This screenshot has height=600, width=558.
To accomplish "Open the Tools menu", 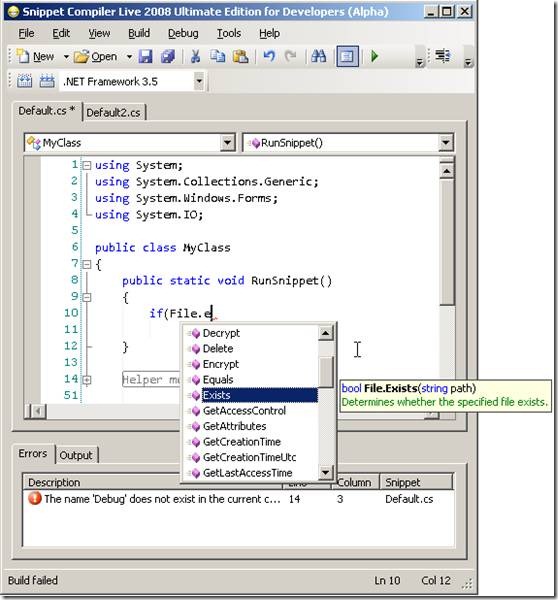I will (228, 34).
